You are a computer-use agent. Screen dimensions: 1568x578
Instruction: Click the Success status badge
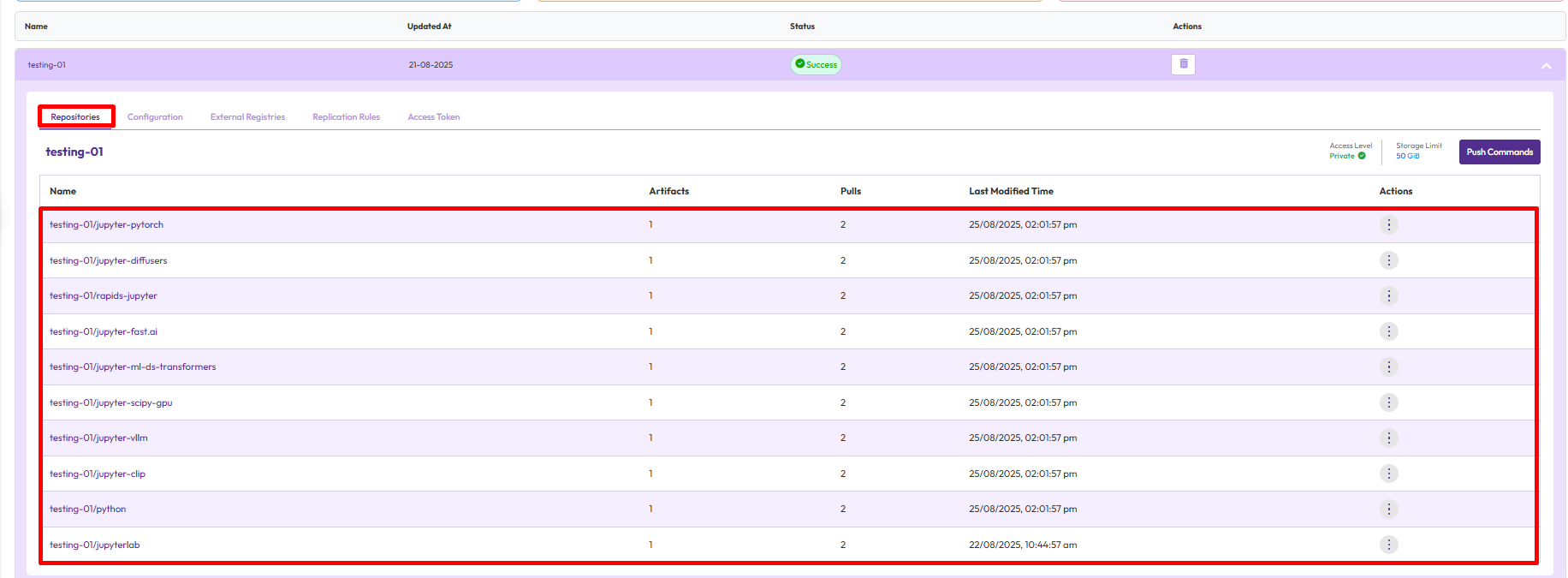[816, 65]
